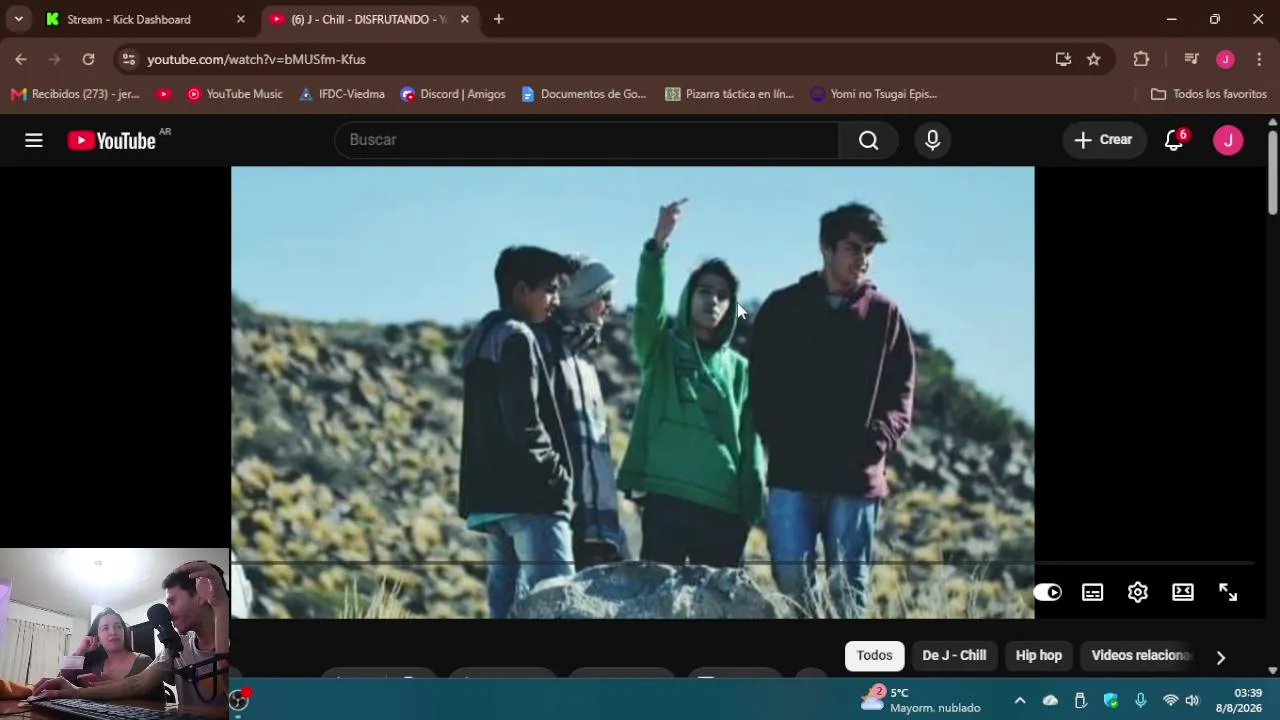
Task: Open the video player settings gear
Action: [x=1138, y=592]
